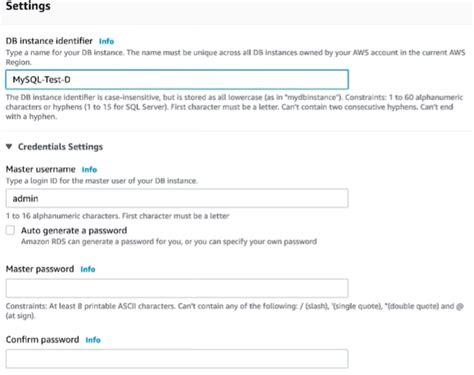
Task: Click the 1 to 16 alphanumeric characters hint
Action: point(117,216)
